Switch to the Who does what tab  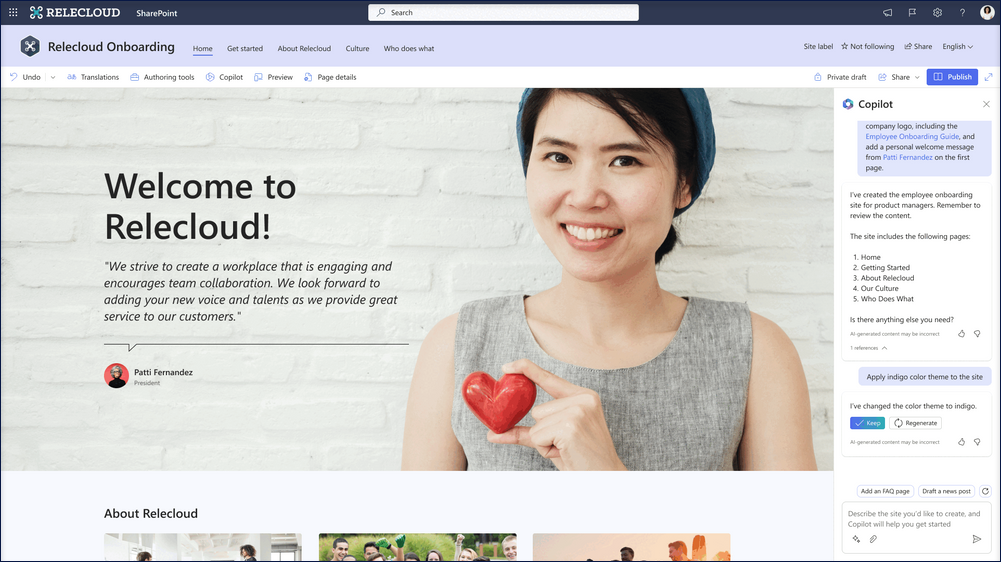point(409,48)
